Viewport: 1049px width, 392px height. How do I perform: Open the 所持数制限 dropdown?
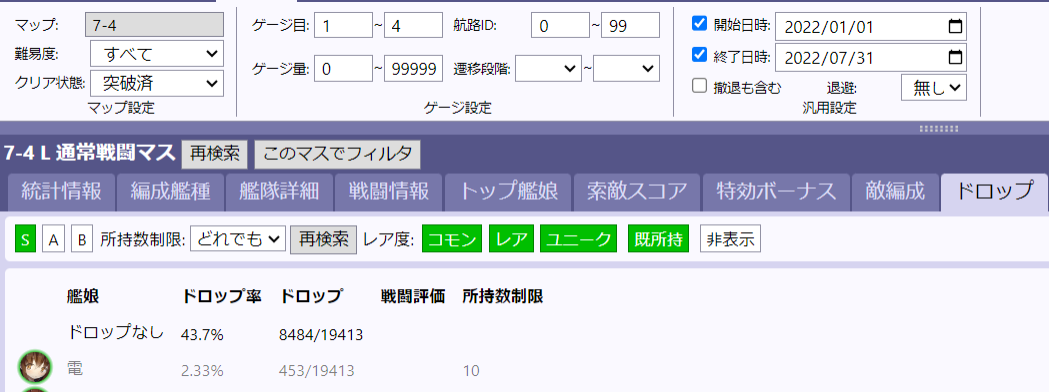click(238, 239)
